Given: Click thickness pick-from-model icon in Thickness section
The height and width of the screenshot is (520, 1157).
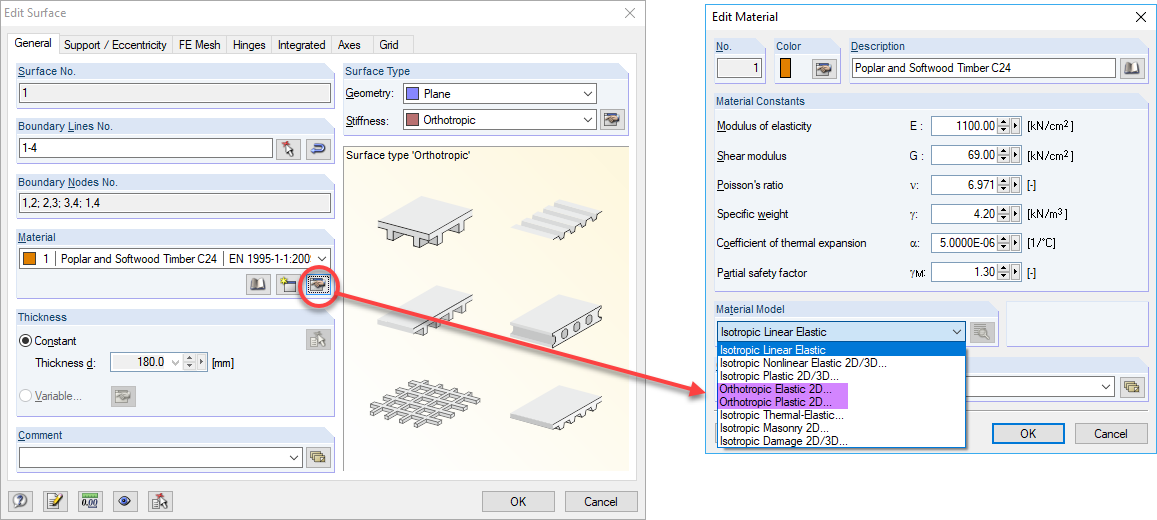Looking at the screenshot, I should point(319,339).
